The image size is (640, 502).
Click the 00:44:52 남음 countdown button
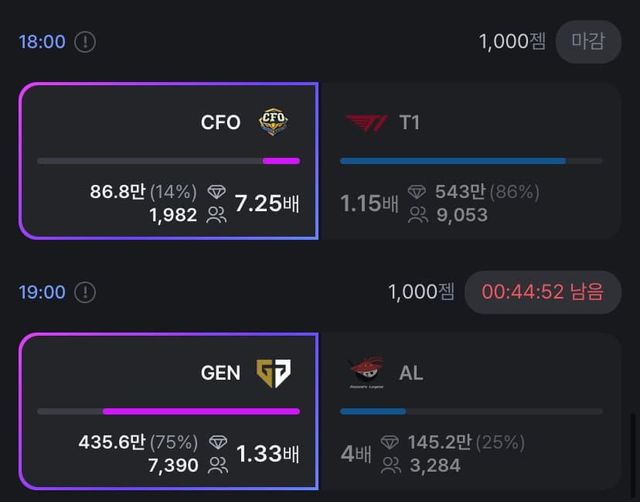pos(543,292)
